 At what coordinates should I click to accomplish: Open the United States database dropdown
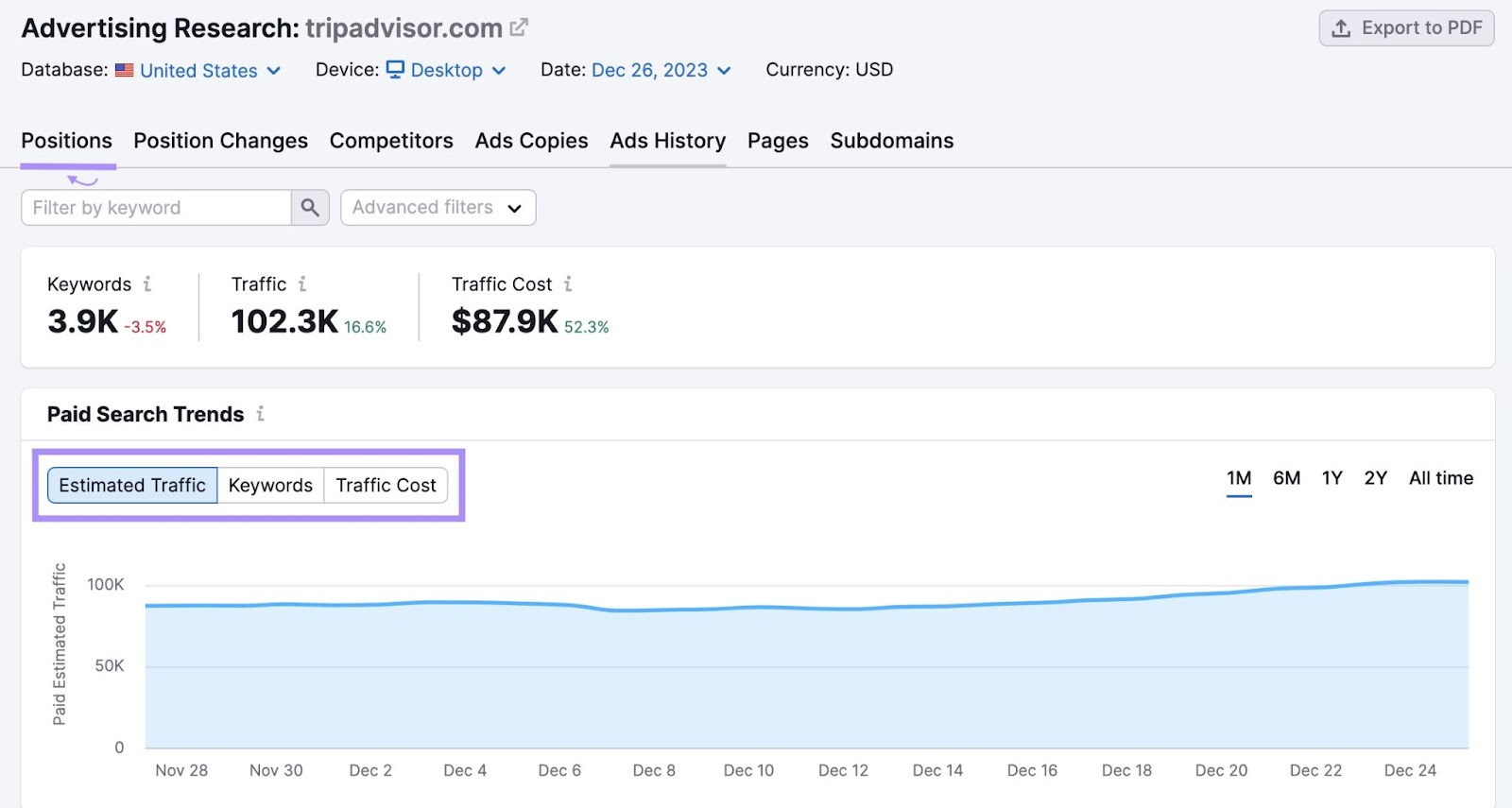pos(210,70)
